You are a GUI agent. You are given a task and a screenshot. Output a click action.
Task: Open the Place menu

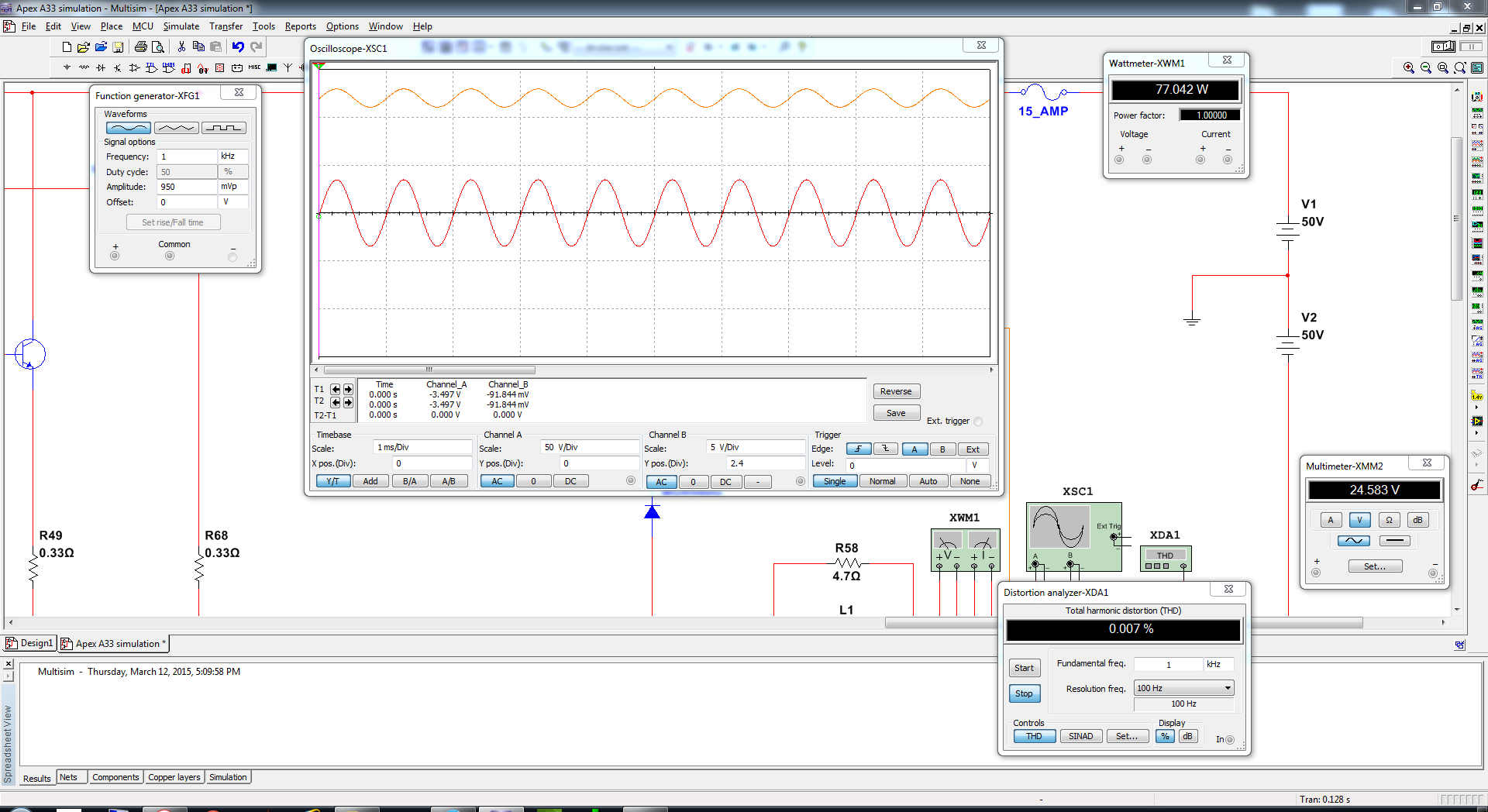112,26
